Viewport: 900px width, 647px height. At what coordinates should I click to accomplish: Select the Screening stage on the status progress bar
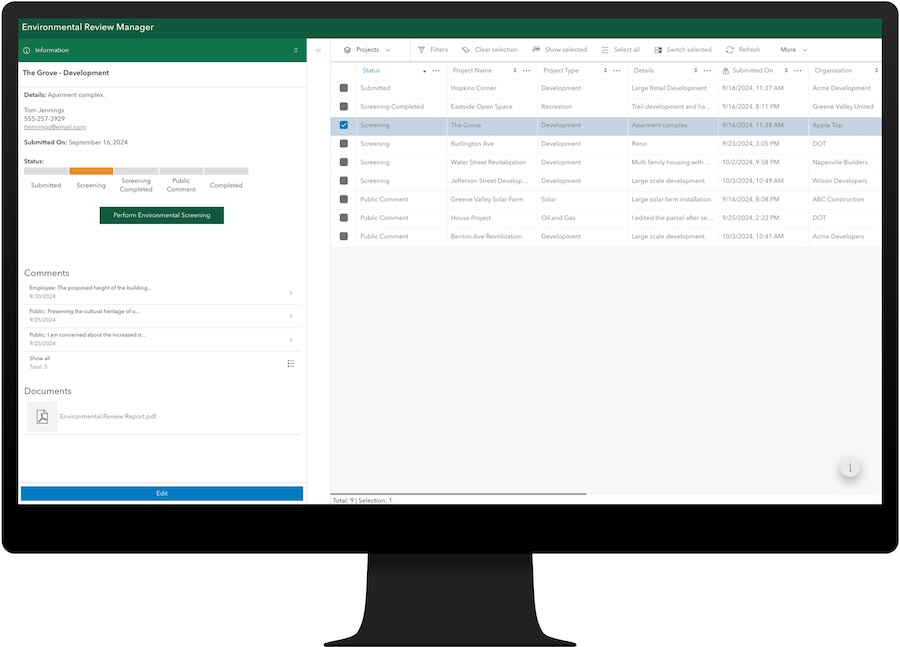(x=91, y=172)
